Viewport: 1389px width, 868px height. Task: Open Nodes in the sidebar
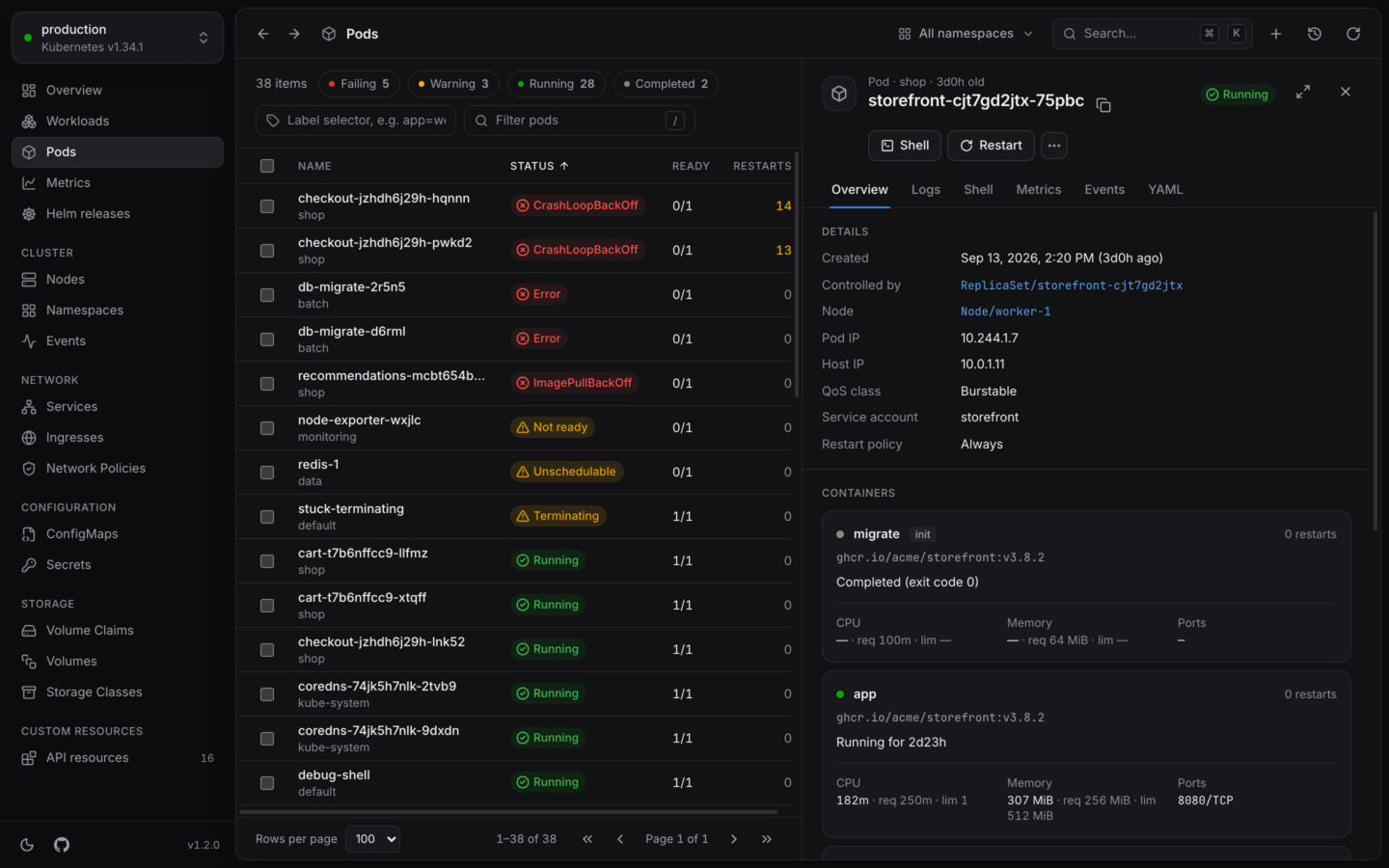coord(118,280)
